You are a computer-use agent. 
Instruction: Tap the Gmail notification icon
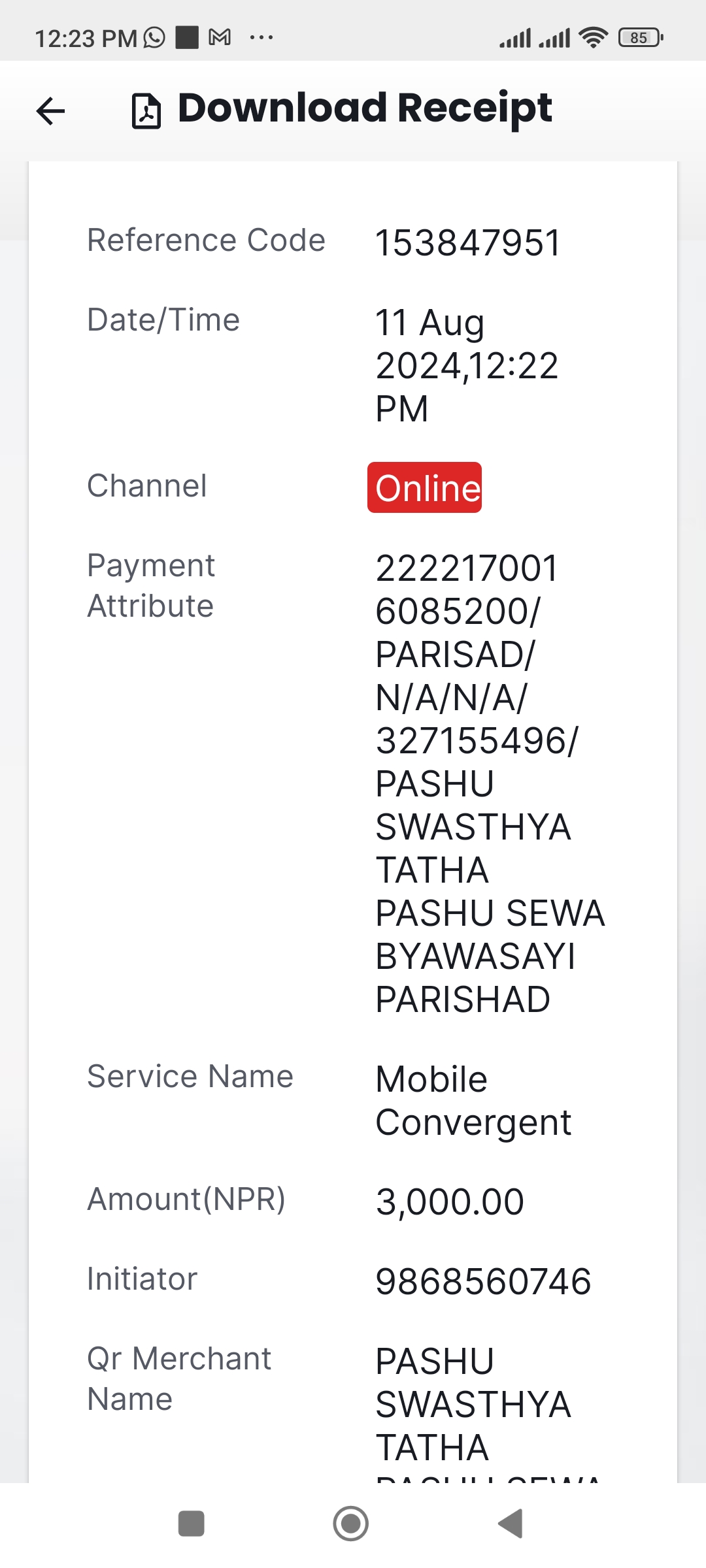tap(220, 37)
